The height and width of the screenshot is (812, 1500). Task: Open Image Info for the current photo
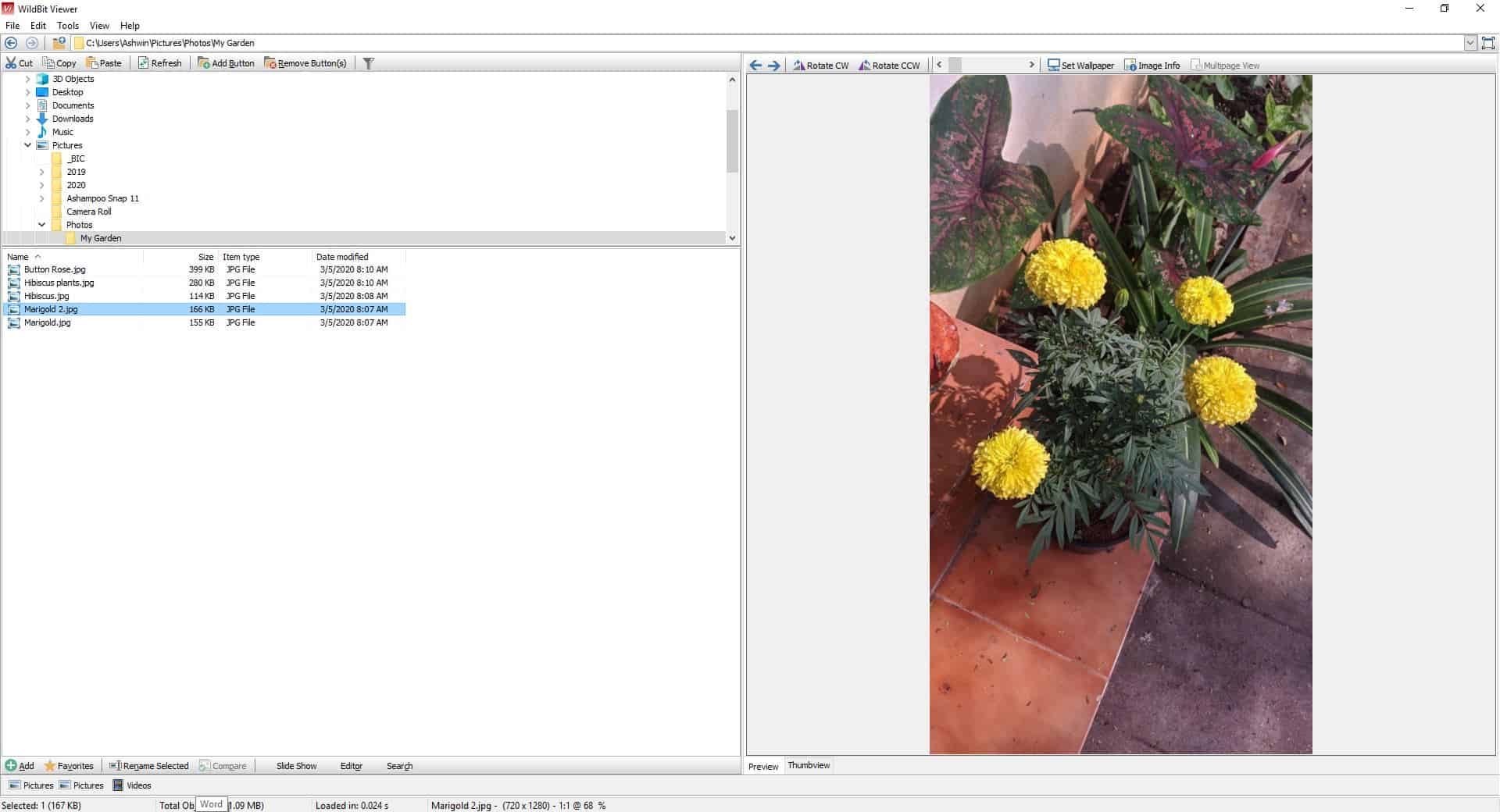(1152, 66)
